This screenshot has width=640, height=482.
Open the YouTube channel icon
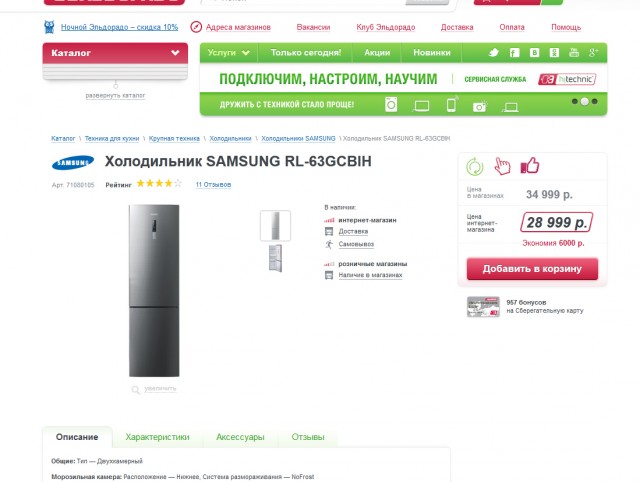[x=574, y=53]
